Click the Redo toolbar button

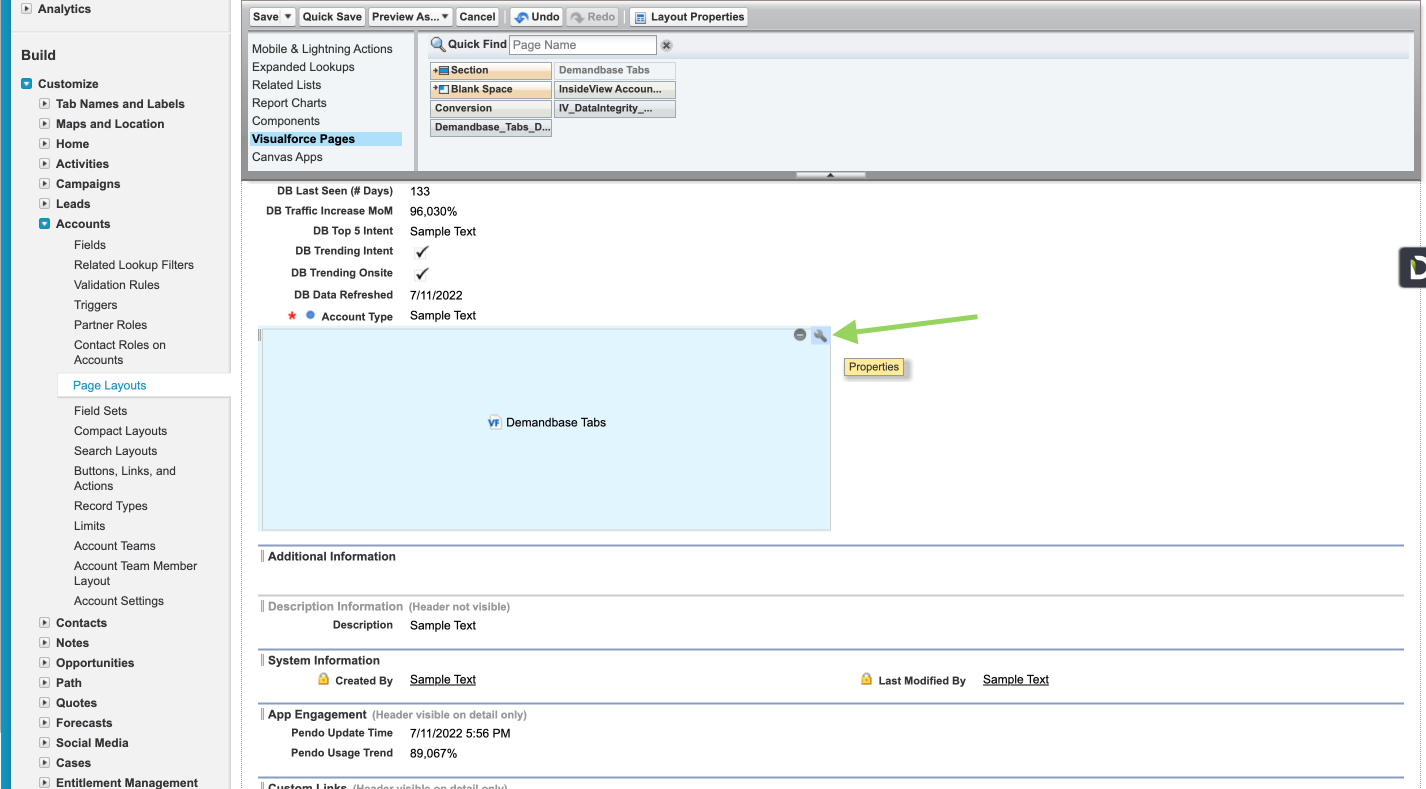coord(593,17)
